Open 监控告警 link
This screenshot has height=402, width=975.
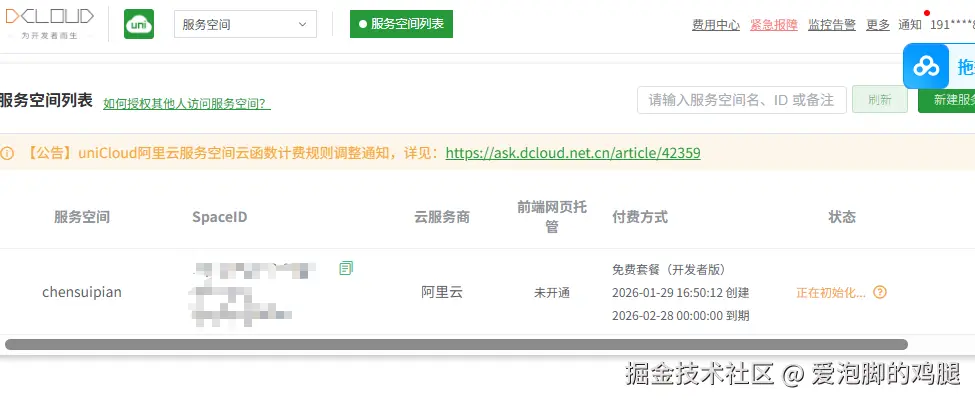click(x=832, y=25)
